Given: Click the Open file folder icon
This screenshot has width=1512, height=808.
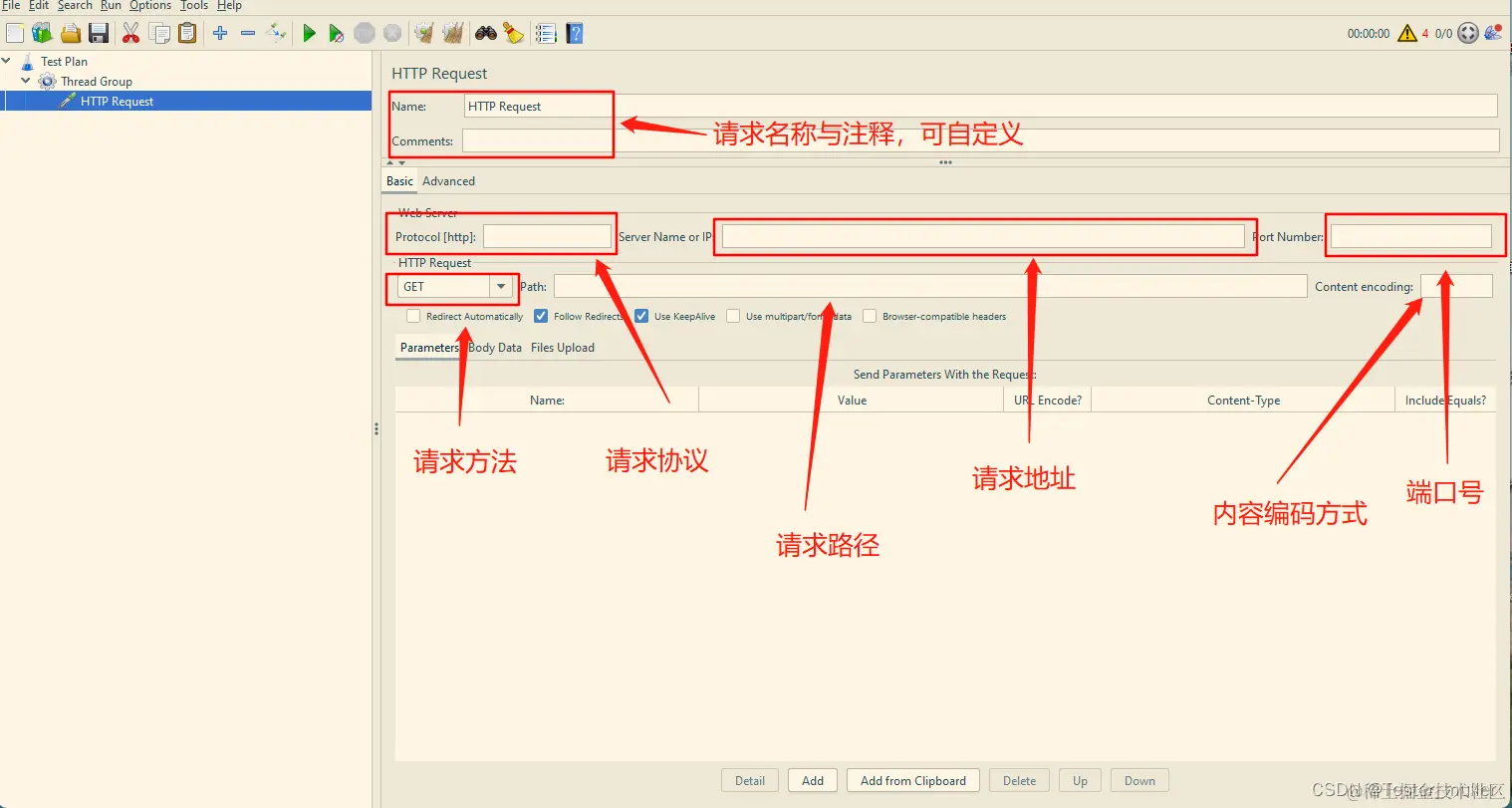Looking at the screenshot, I should tap(71, 33).
